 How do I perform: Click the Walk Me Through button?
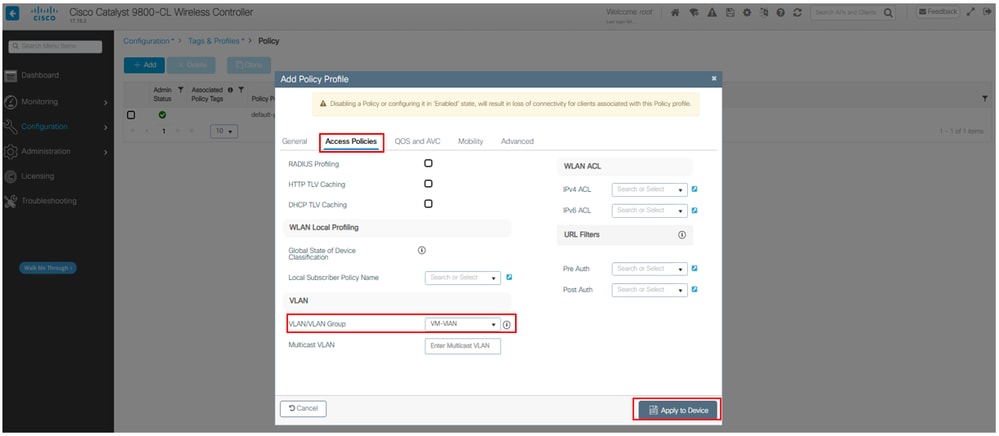[x=48, y=268]
